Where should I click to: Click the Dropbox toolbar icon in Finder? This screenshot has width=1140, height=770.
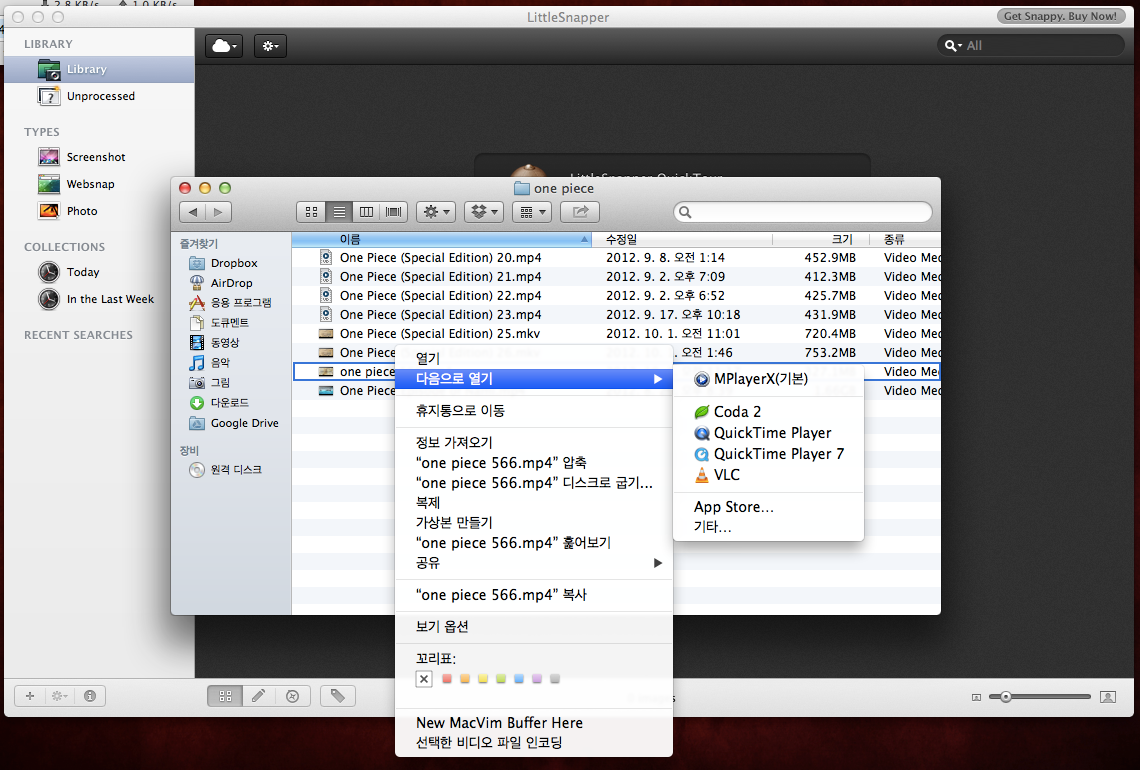pos(484,212)
